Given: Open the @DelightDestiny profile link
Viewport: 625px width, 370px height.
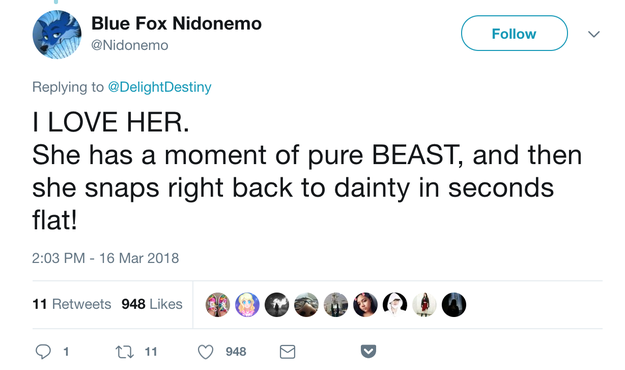Looking at the screenshot, I should click(x=159, y=87).
